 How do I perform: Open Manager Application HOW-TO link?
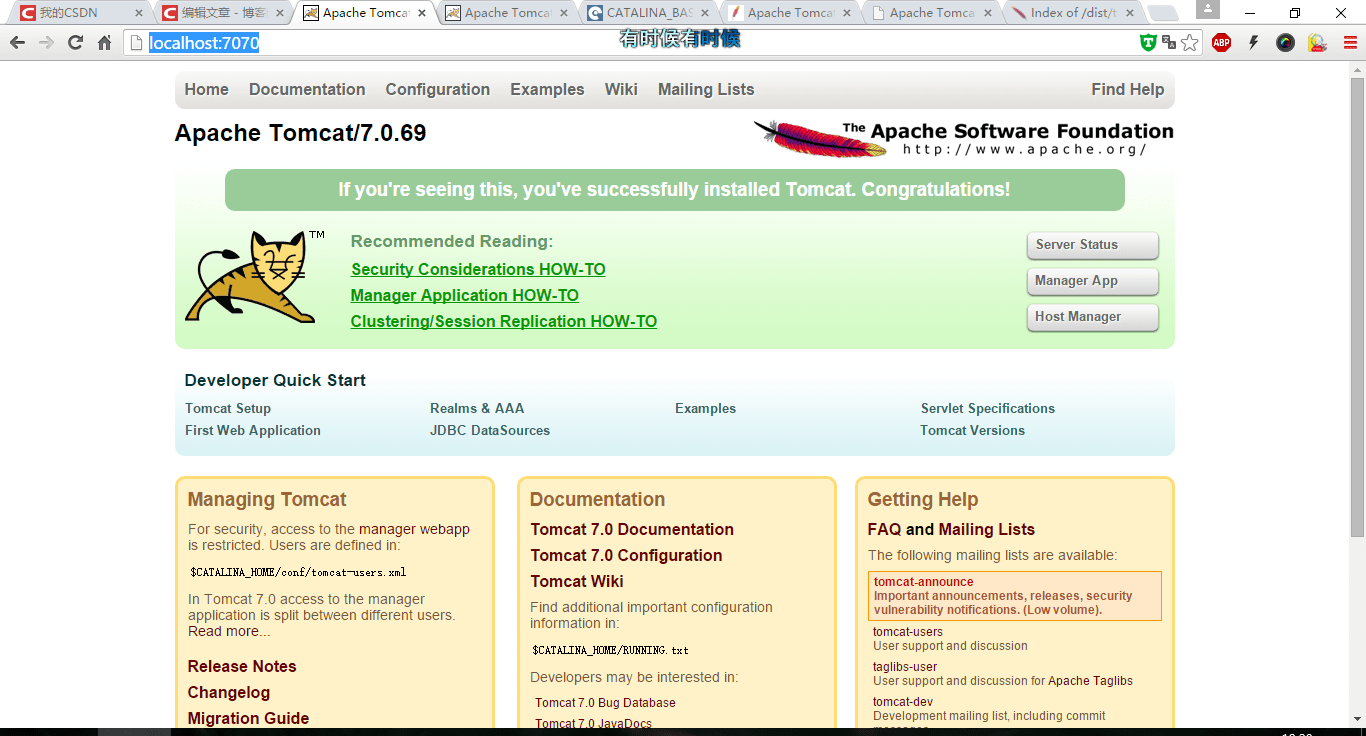(x=465, y=296)
